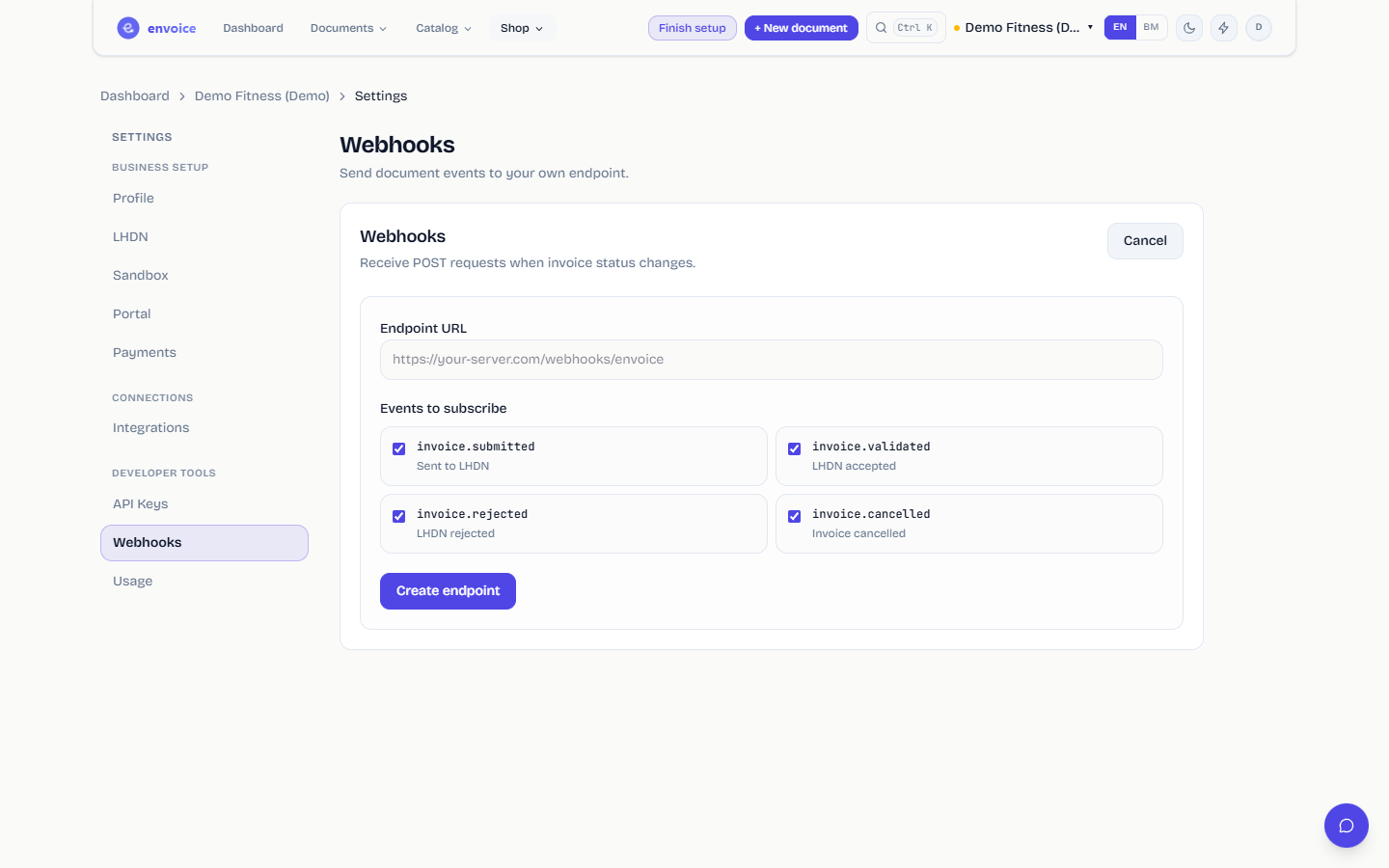Go to Sandbox settings
1389x868 pixels.
point(204,275)
